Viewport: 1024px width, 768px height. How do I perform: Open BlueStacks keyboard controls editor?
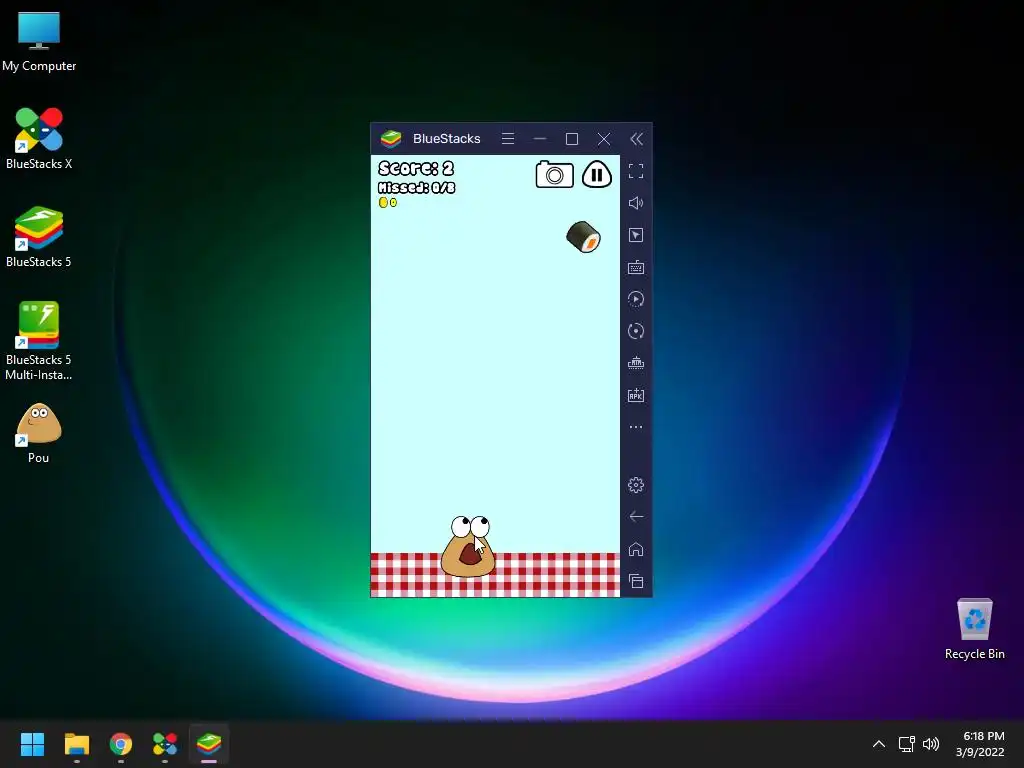click(x=636, y=267)
